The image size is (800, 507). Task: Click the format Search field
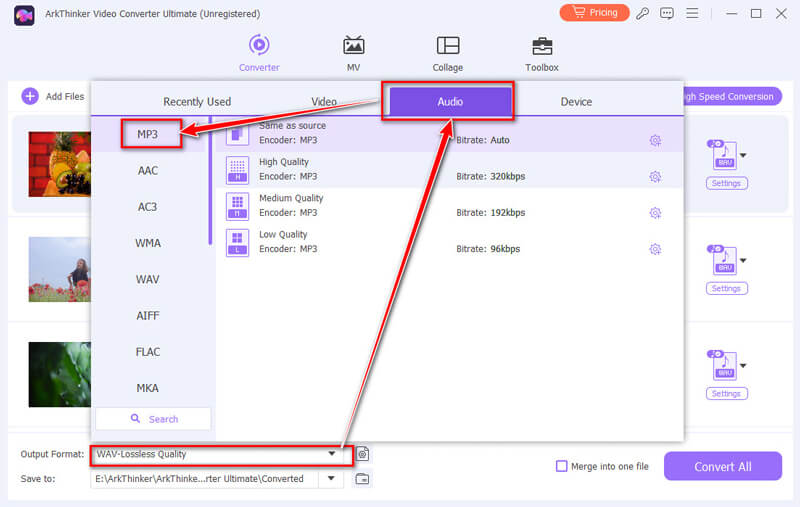[x=153, y=419]
